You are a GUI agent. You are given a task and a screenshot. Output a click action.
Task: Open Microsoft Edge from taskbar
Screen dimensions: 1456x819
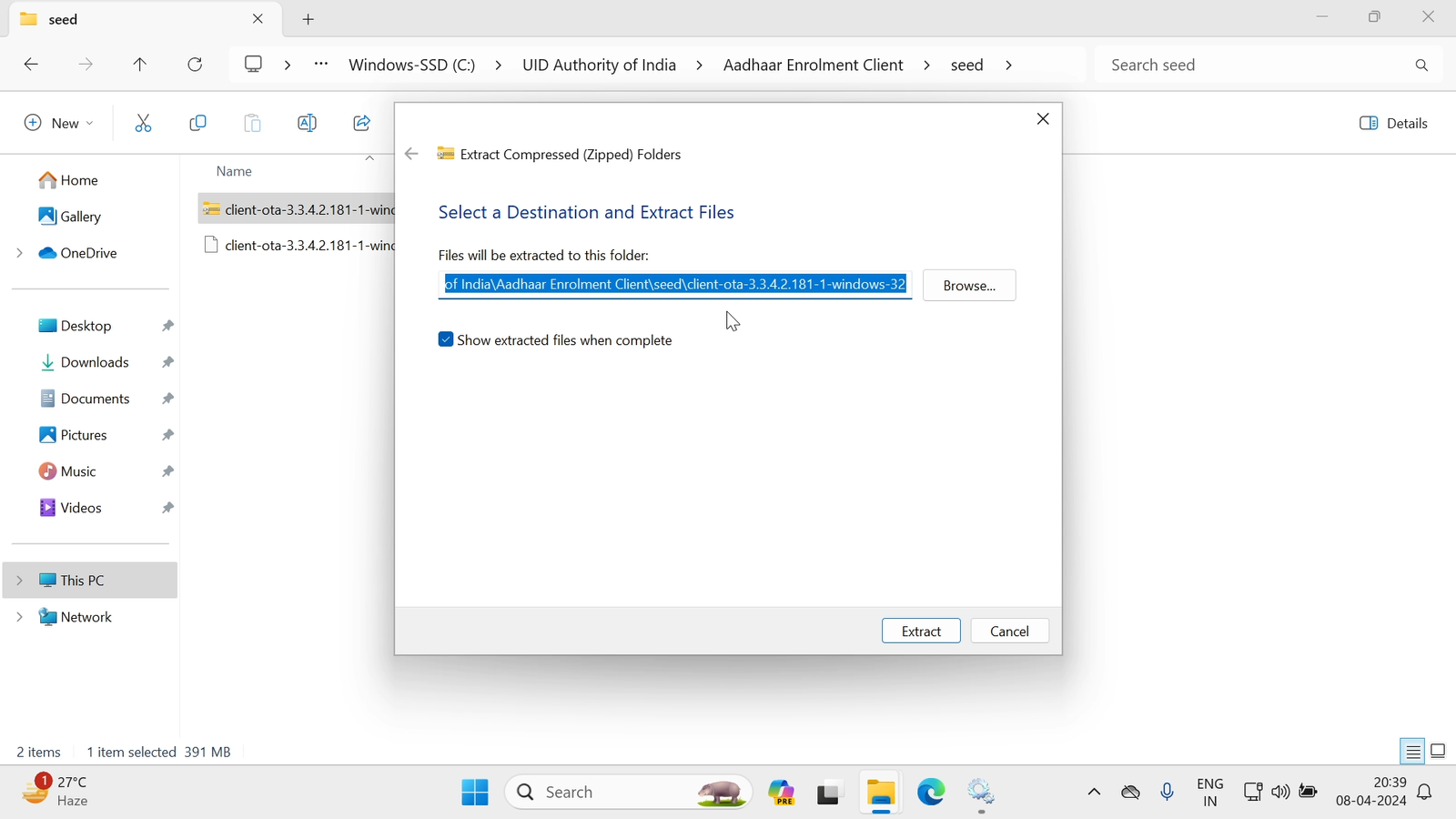click(x=931, y=793)
